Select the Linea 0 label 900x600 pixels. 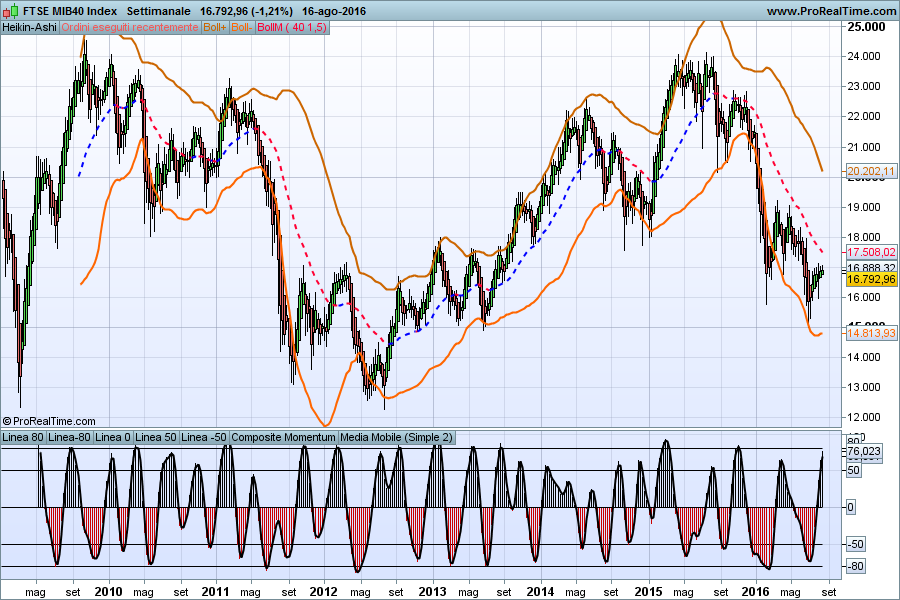coord(112,437)
